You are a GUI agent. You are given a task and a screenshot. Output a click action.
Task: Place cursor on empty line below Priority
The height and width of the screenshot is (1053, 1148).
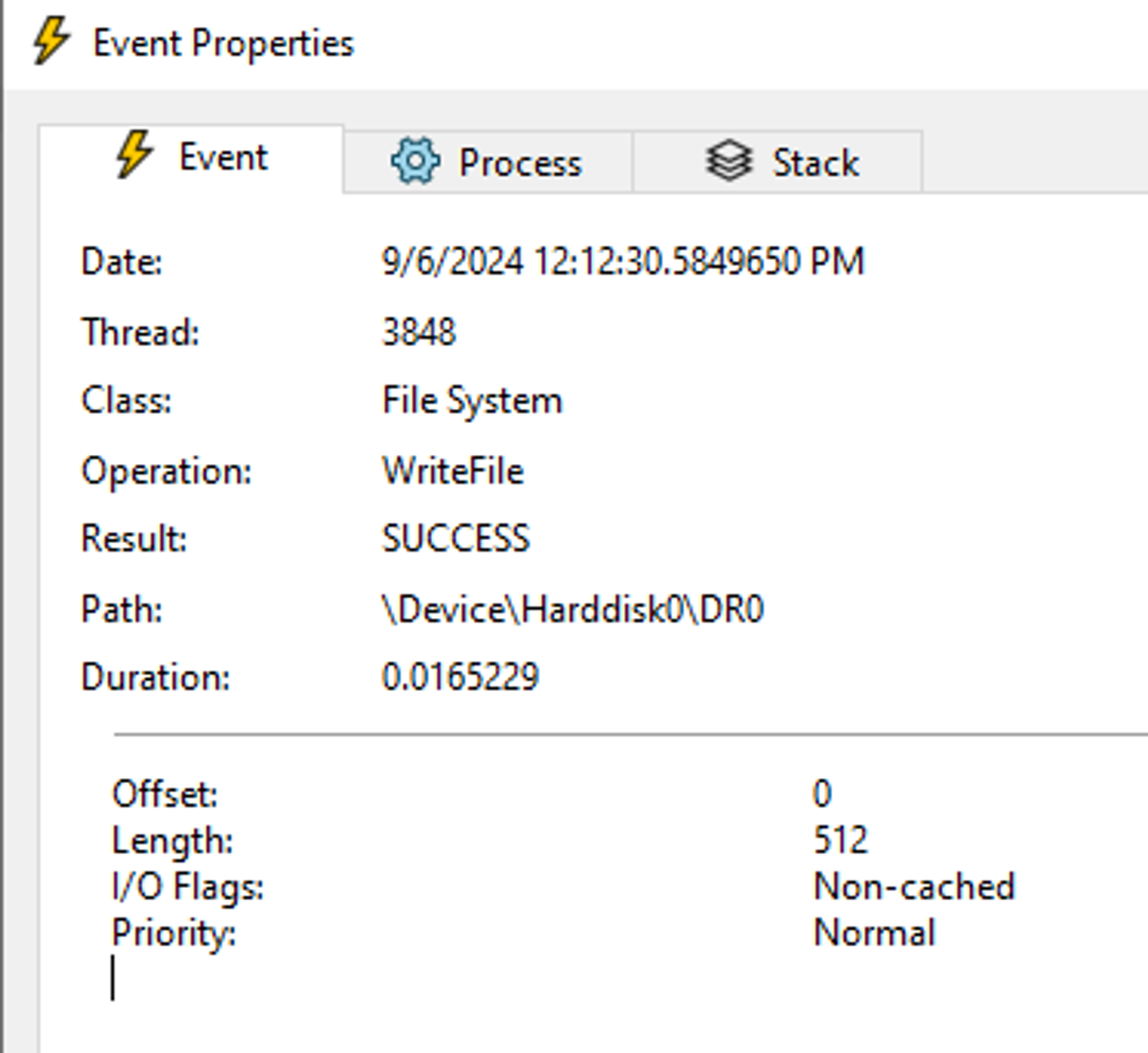tap(113, 977)
